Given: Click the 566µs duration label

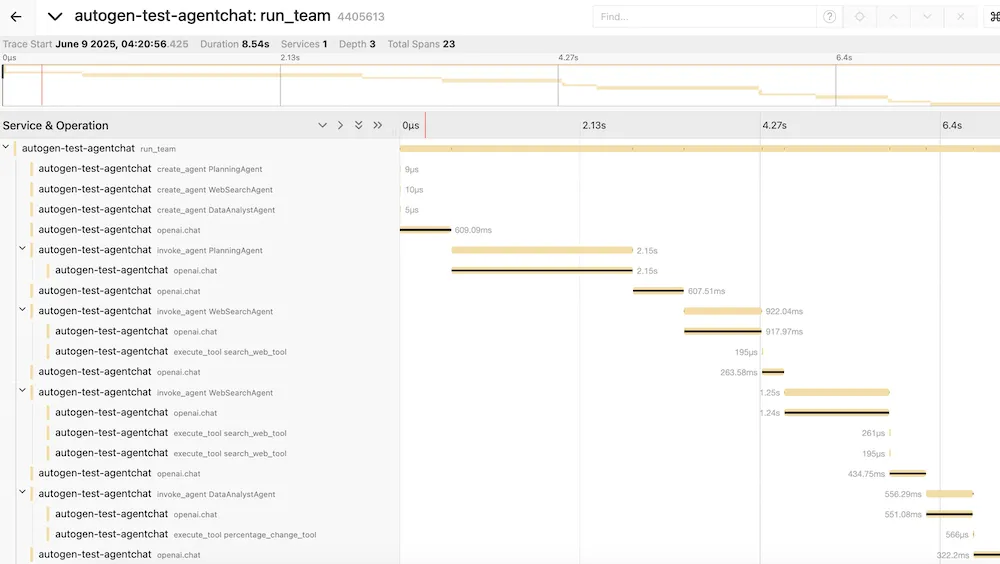Looking at the screenshot, I should tap(957, 535).
